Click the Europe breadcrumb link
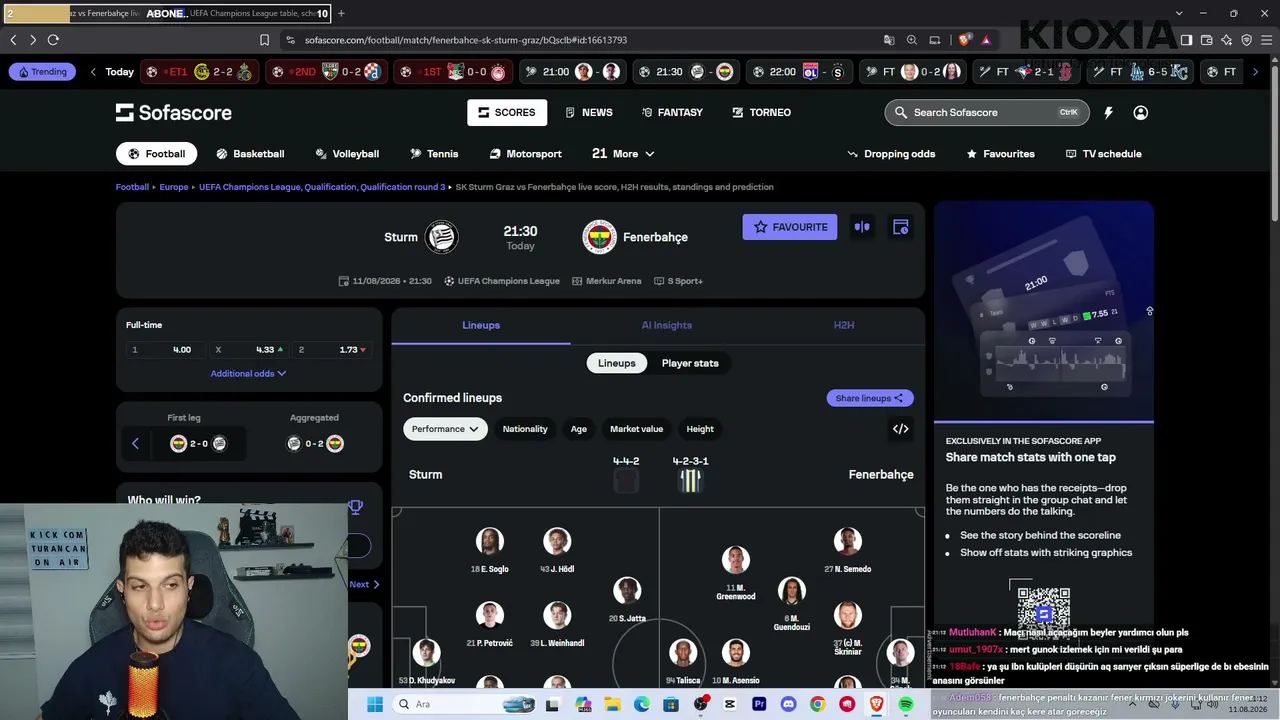 174,187
